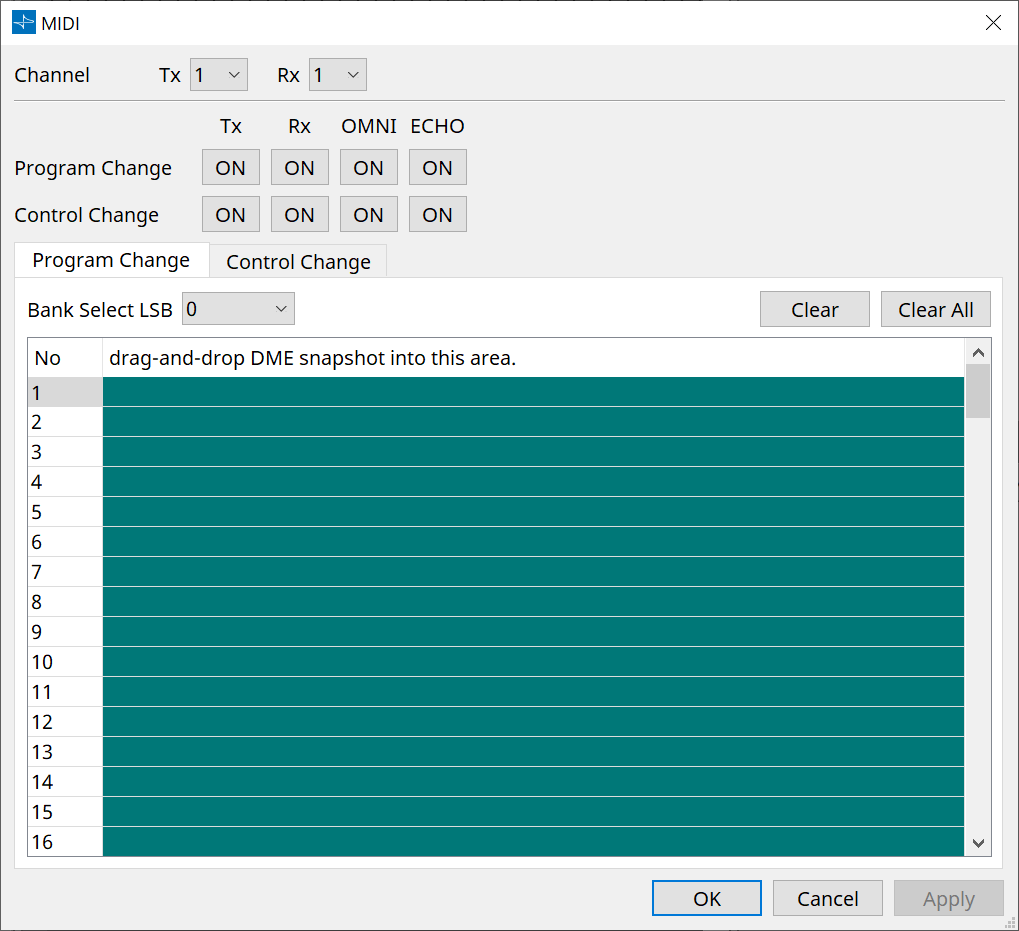Open the Bank Select LSB dropdown
The image size is (1019, 931).
coord(237,309)
